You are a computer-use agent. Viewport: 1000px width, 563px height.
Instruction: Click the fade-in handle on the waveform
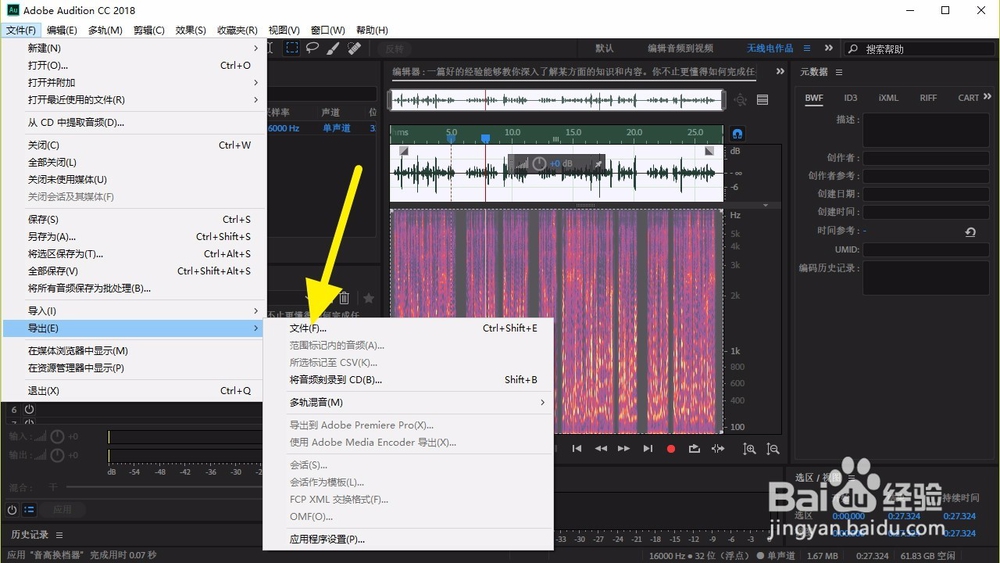[x=404, y=151]
